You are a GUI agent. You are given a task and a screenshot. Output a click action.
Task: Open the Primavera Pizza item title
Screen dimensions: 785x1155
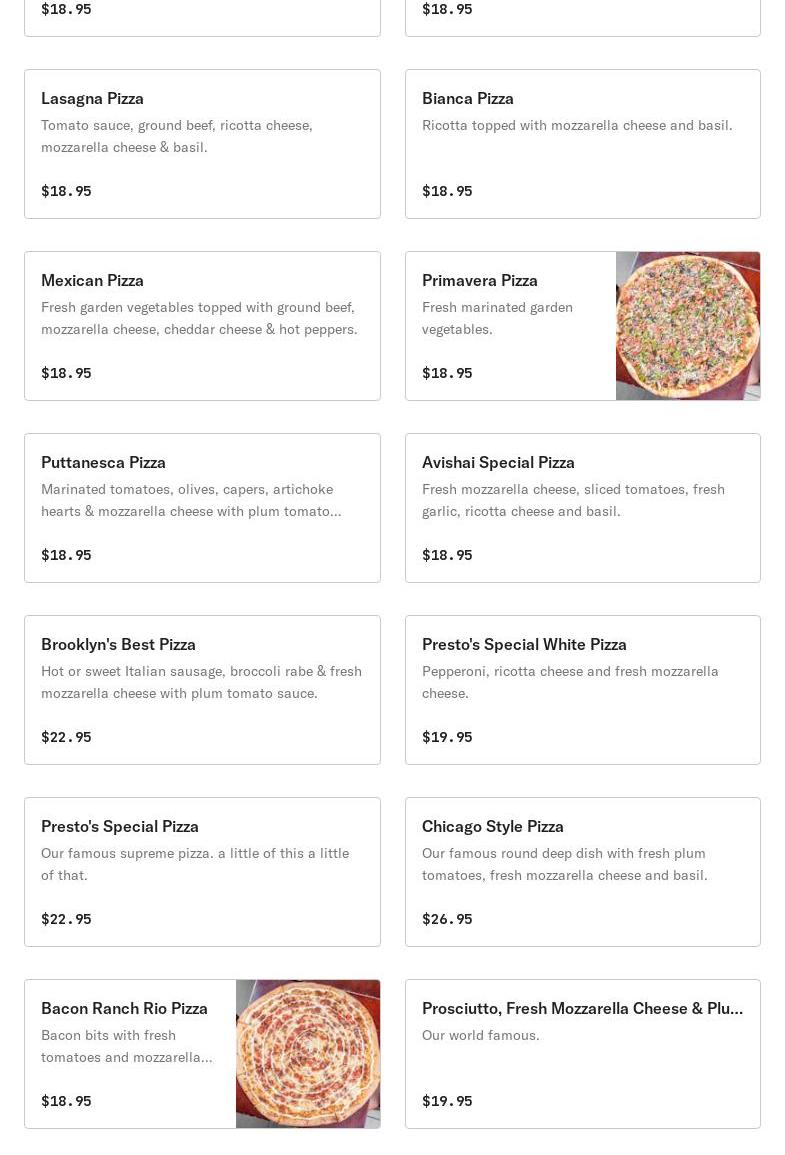[x=479, y=281]
